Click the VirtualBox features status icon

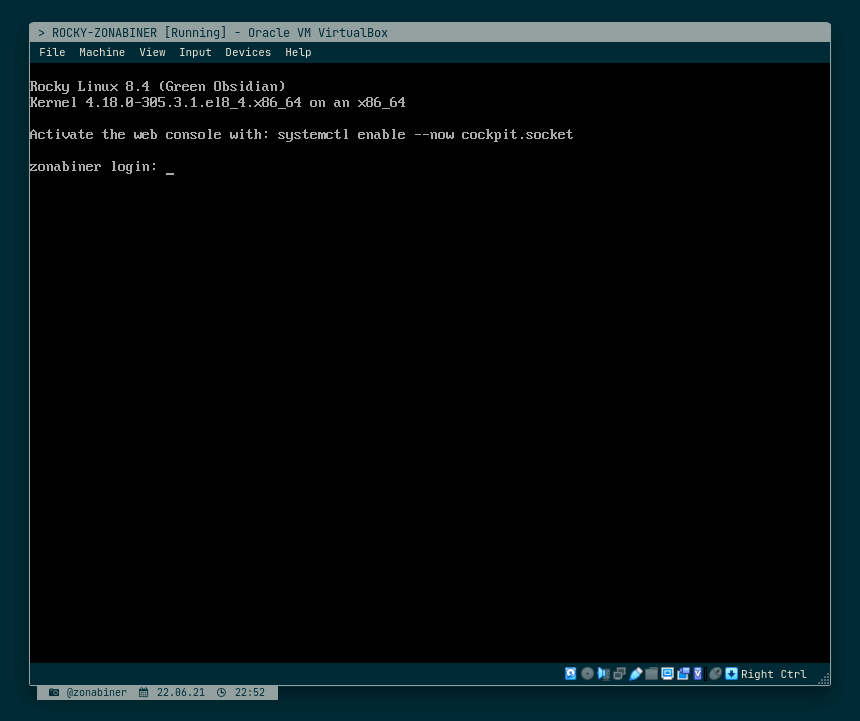point(698,673)
